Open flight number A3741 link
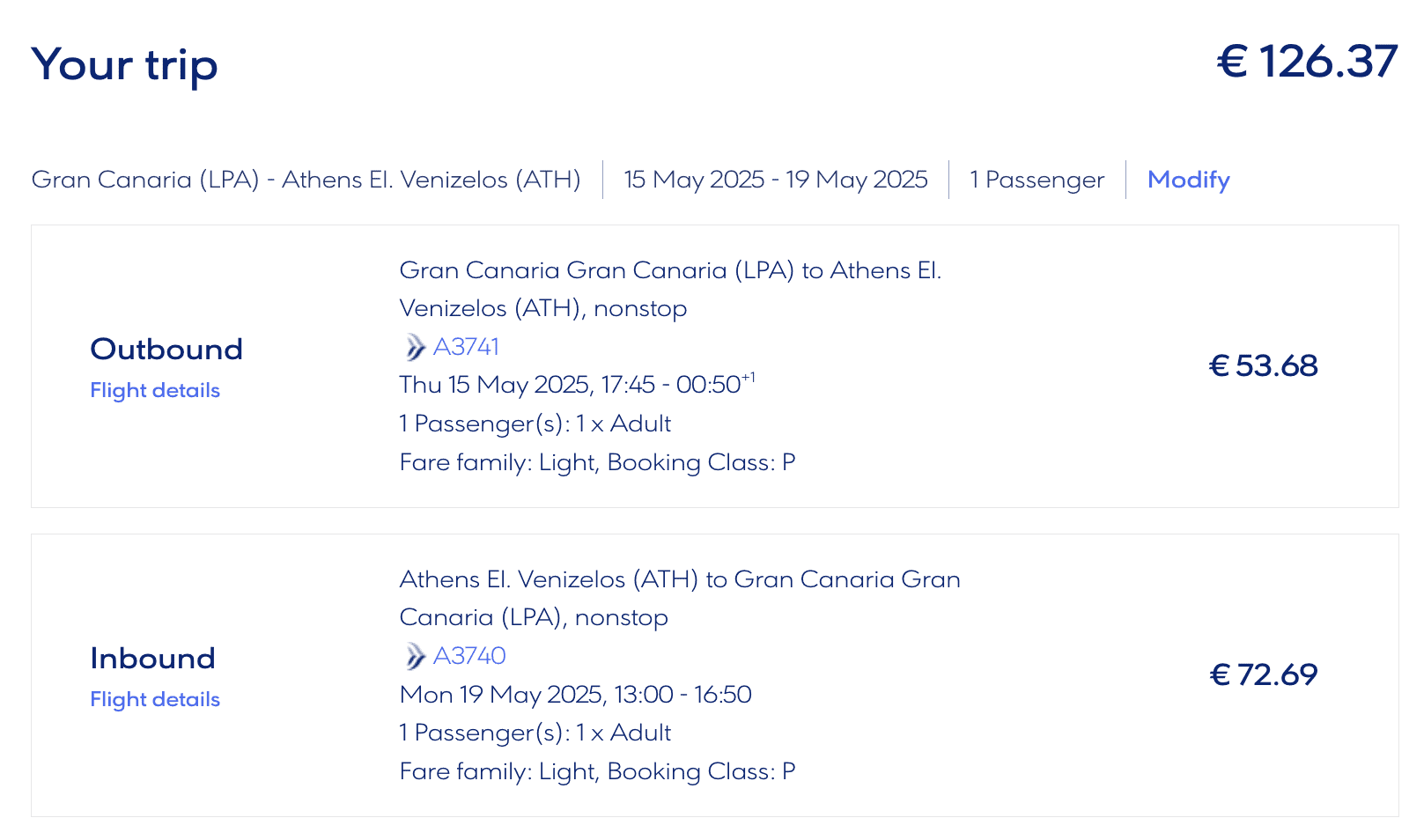 tap(467, 347)
